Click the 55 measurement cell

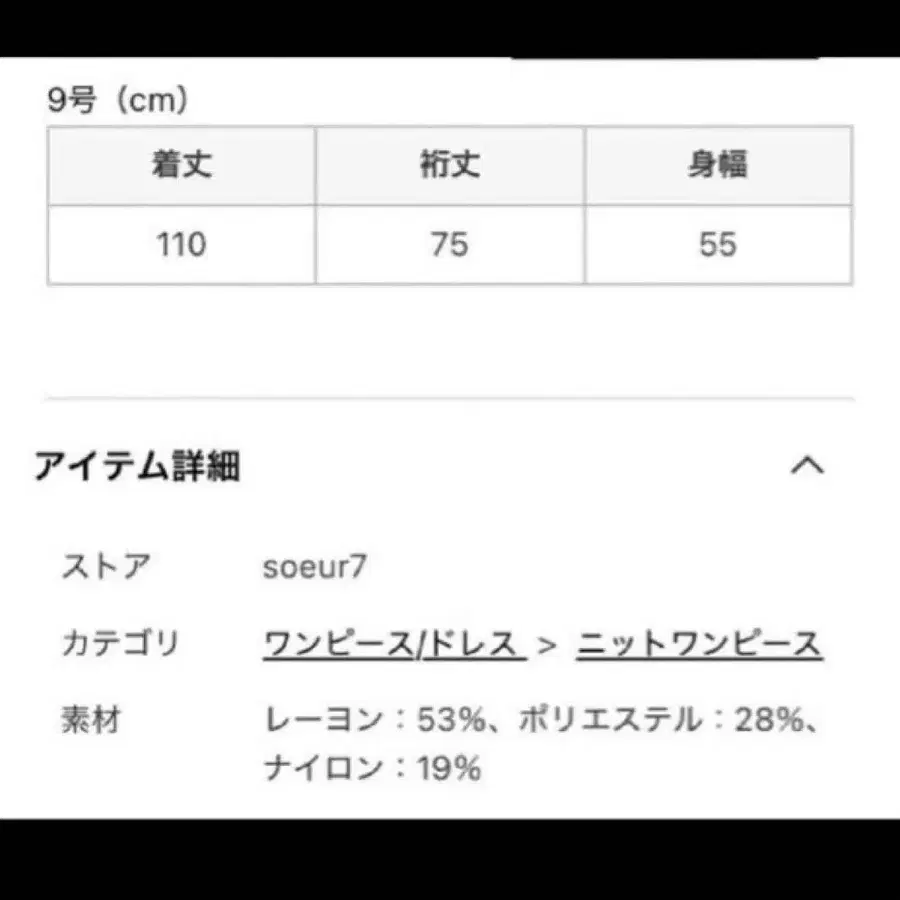coord(718,244)
